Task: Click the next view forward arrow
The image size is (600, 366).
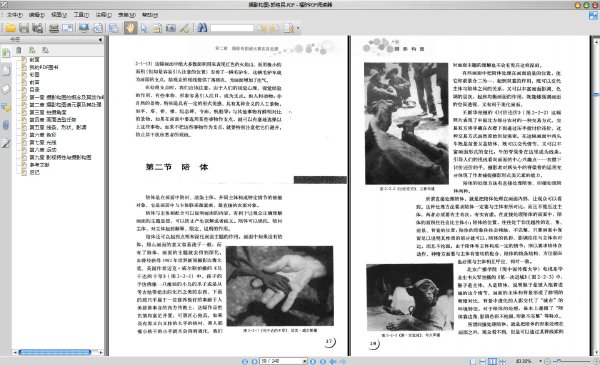Action: [x=343, y=361]
